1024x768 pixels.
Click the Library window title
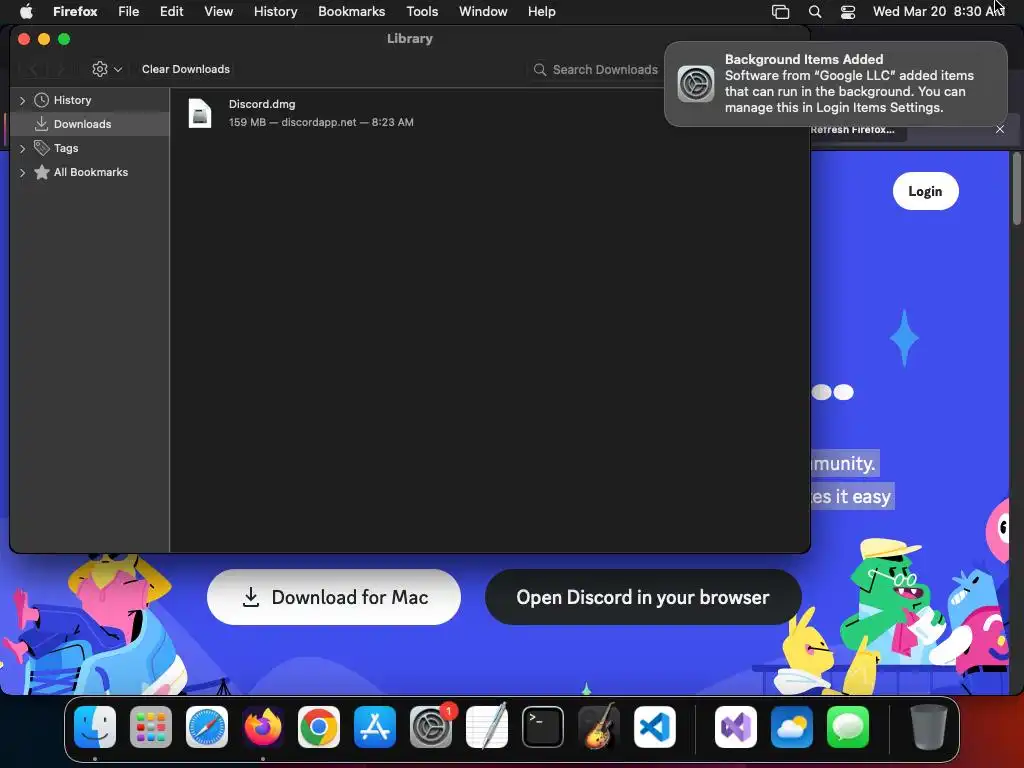pyautogui.click(x=409, y=39)
